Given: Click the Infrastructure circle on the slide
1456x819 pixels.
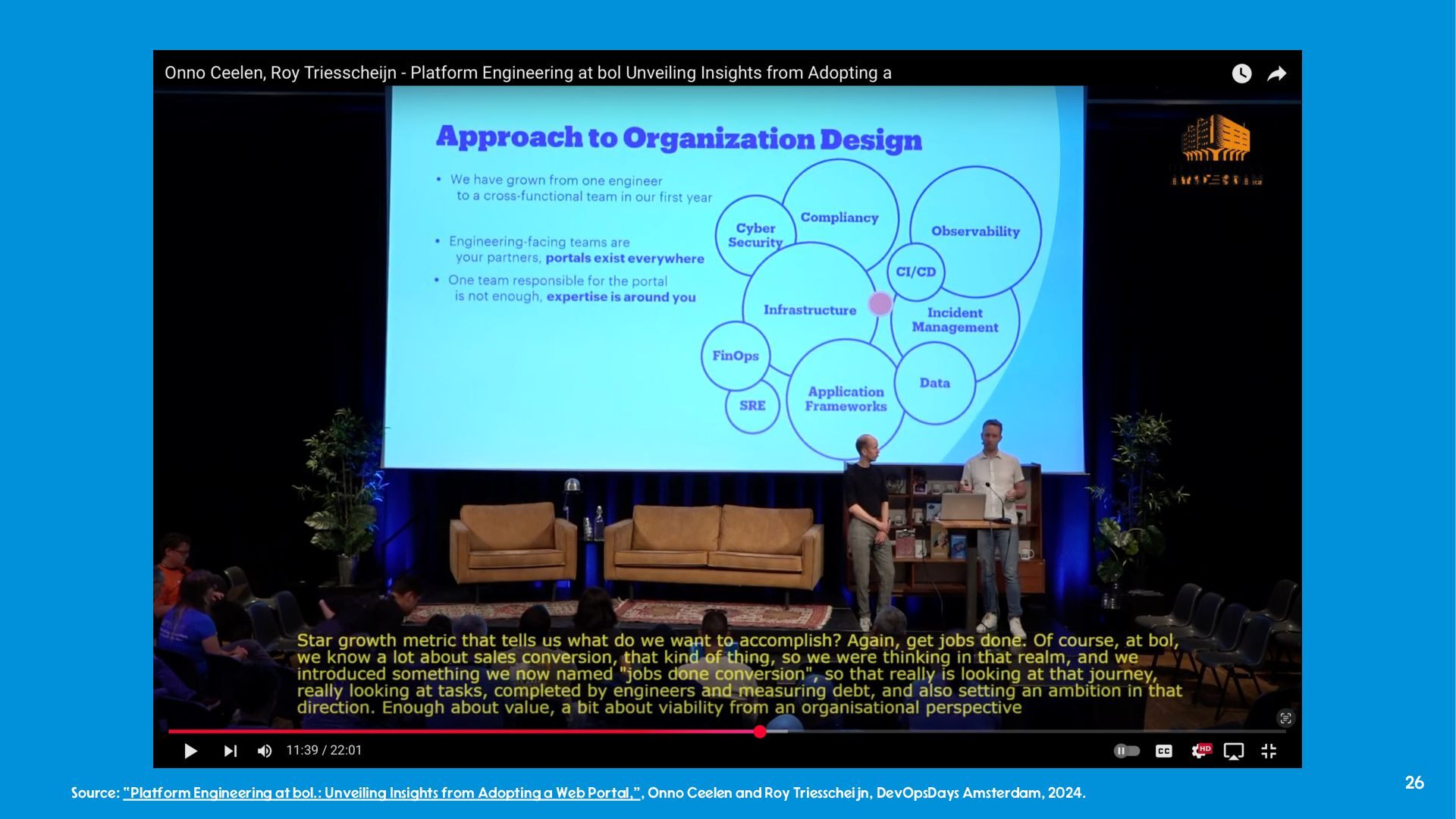Looking at the screenshot, I should [x=809, y=309].
